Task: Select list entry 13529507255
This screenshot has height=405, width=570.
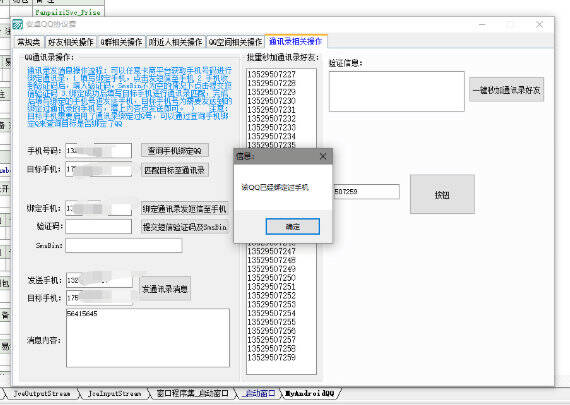Action: [272, 322]
